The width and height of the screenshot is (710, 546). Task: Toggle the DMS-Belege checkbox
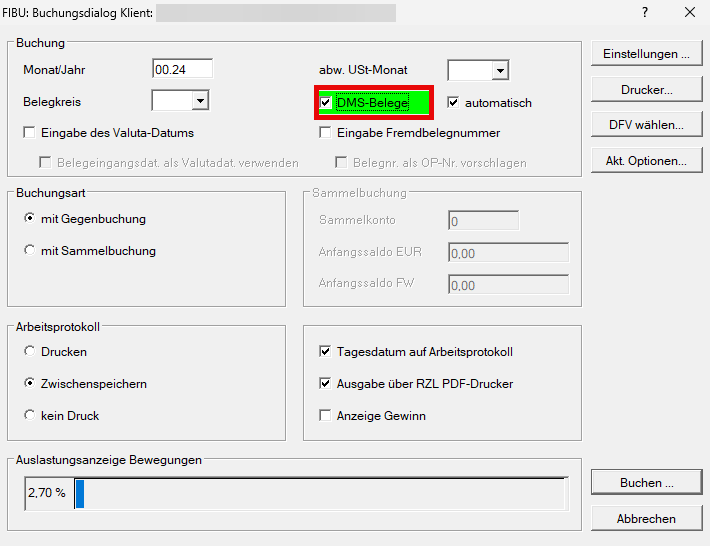point(326,102)
